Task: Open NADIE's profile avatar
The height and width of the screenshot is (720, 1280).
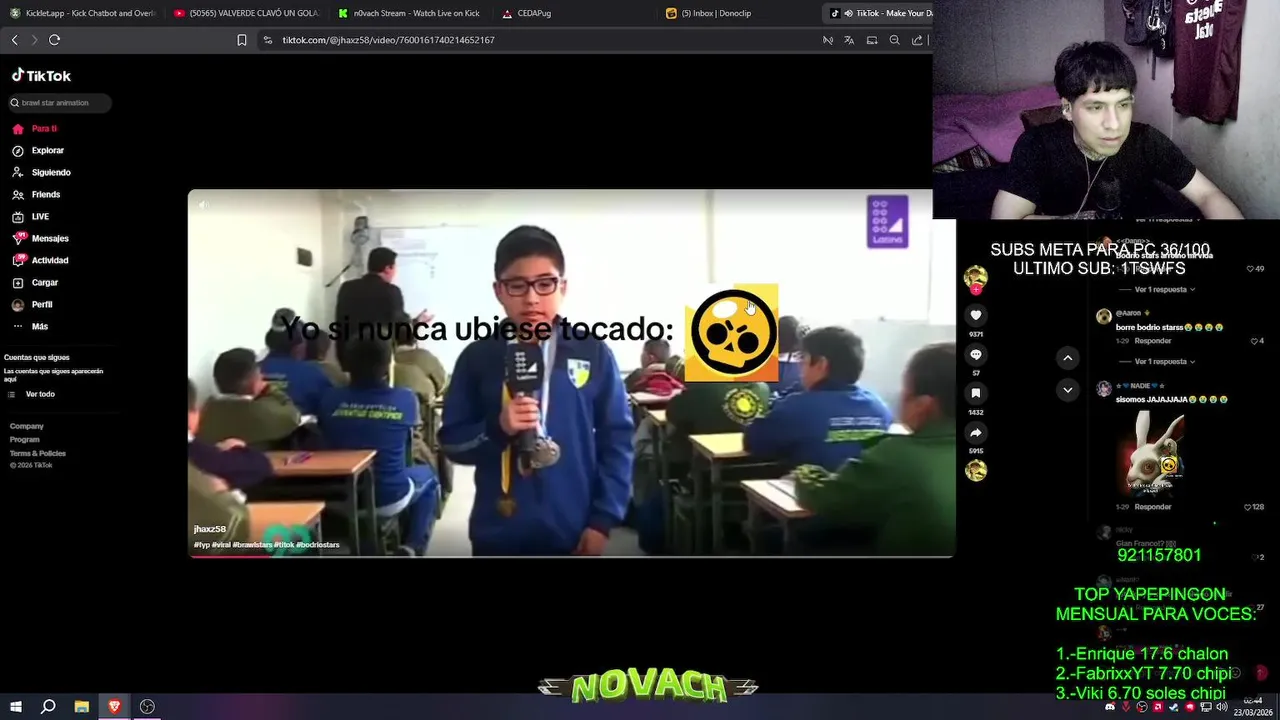Action: [x=1103, y=389]
